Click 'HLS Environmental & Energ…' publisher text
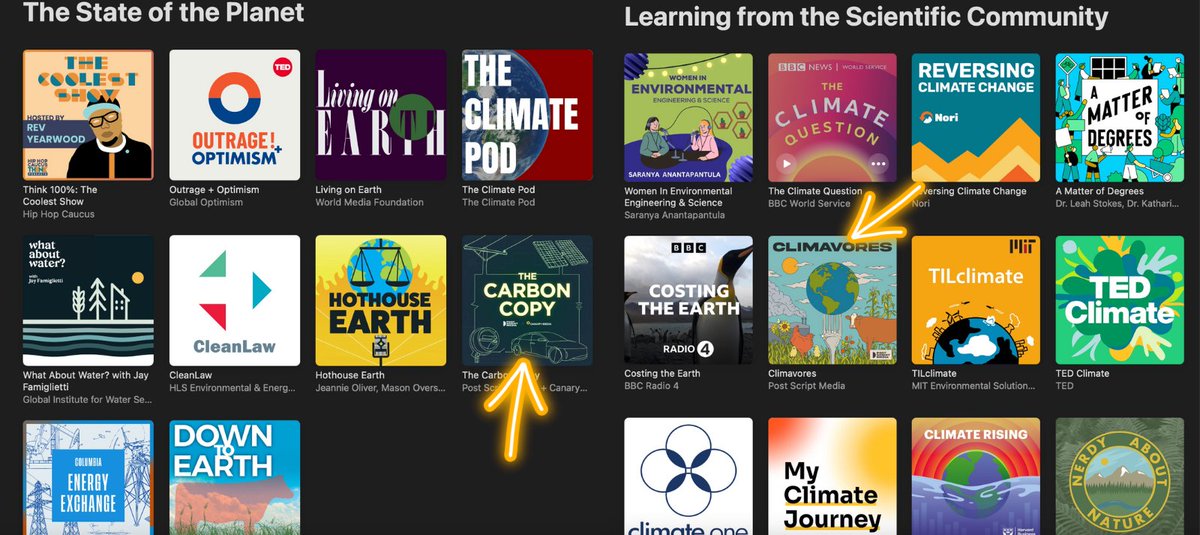The image size is (1200, 535). [x=233, y=387]
